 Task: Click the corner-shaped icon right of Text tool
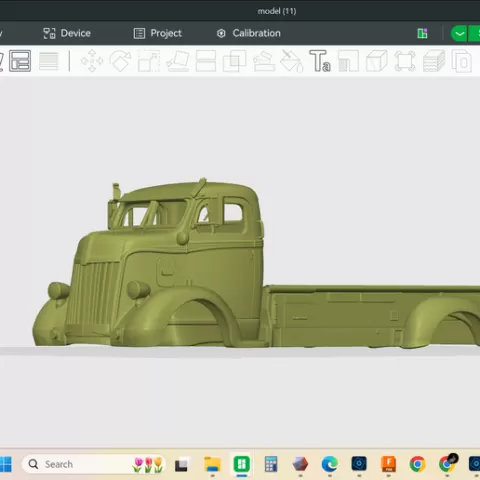348,61
